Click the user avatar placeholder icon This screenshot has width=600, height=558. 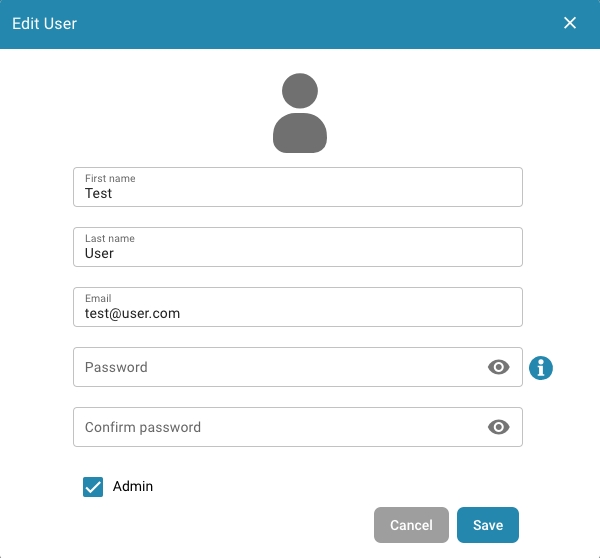(x=300, y=113)
